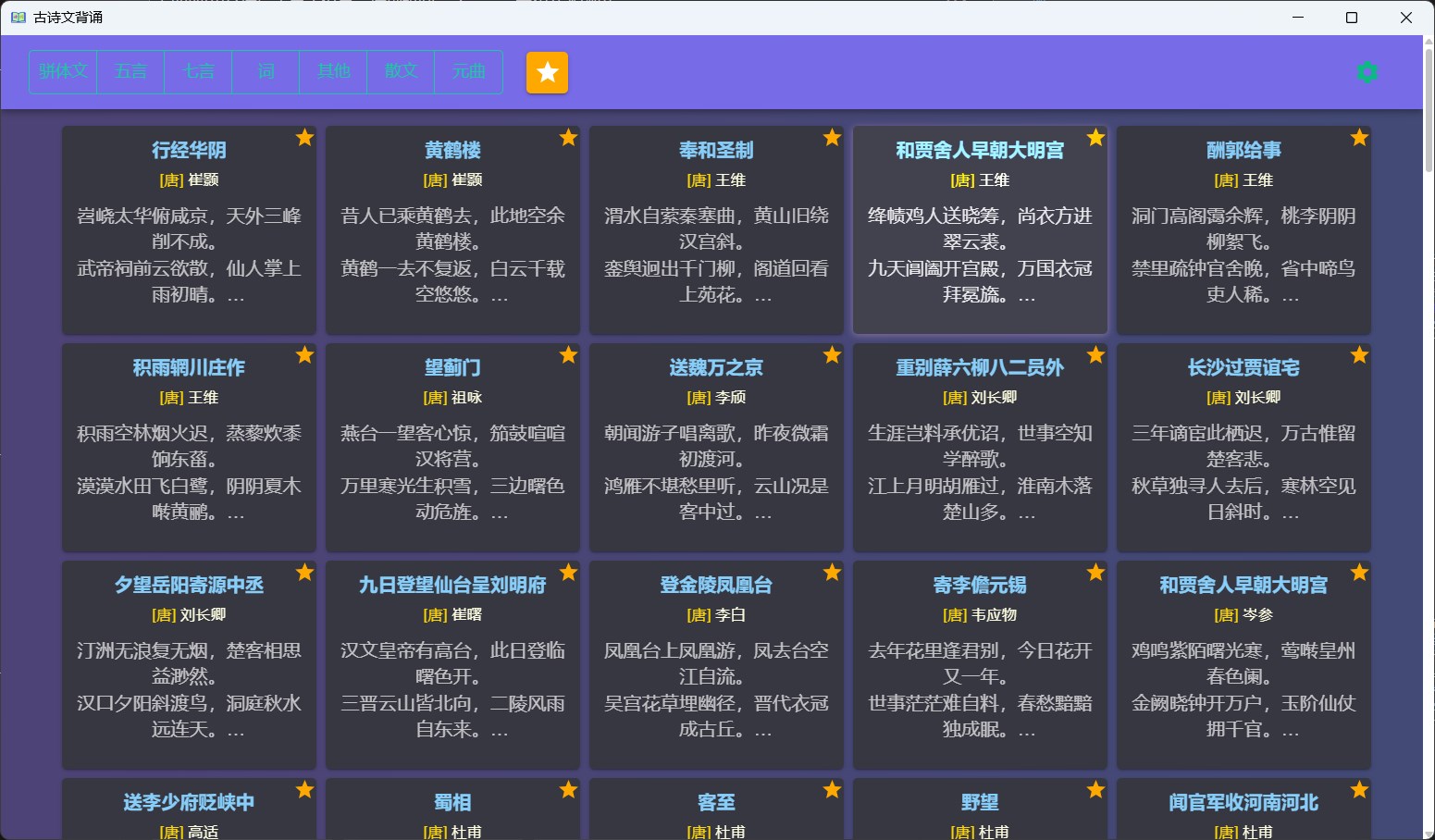The image size is (1435, 840).
Task: Toggle favorite star on 岑参's 和贾舍人早朝大明宫
Action: 1359,573
